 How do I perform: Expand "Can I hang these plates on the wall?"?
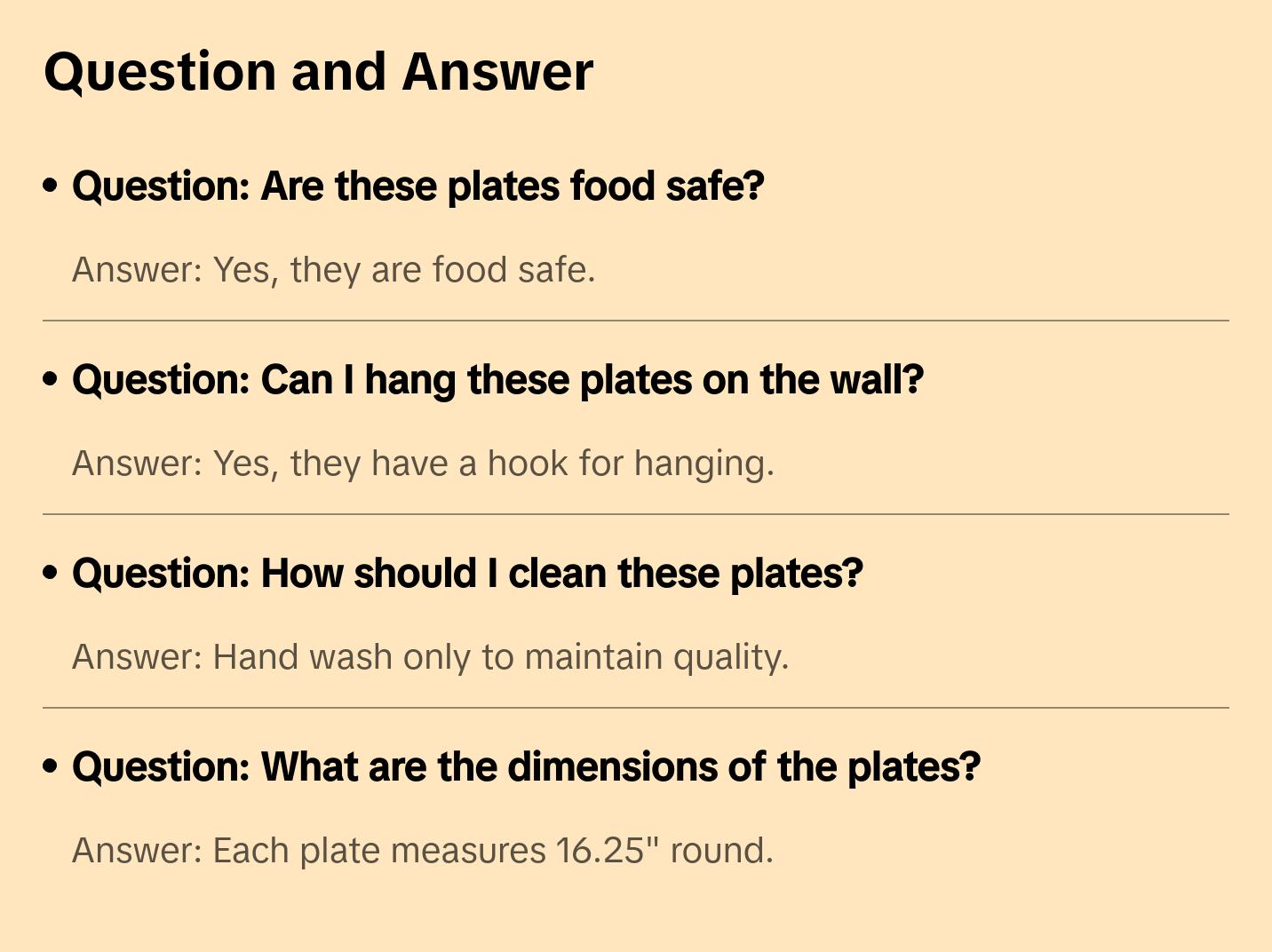pos(497,380)
